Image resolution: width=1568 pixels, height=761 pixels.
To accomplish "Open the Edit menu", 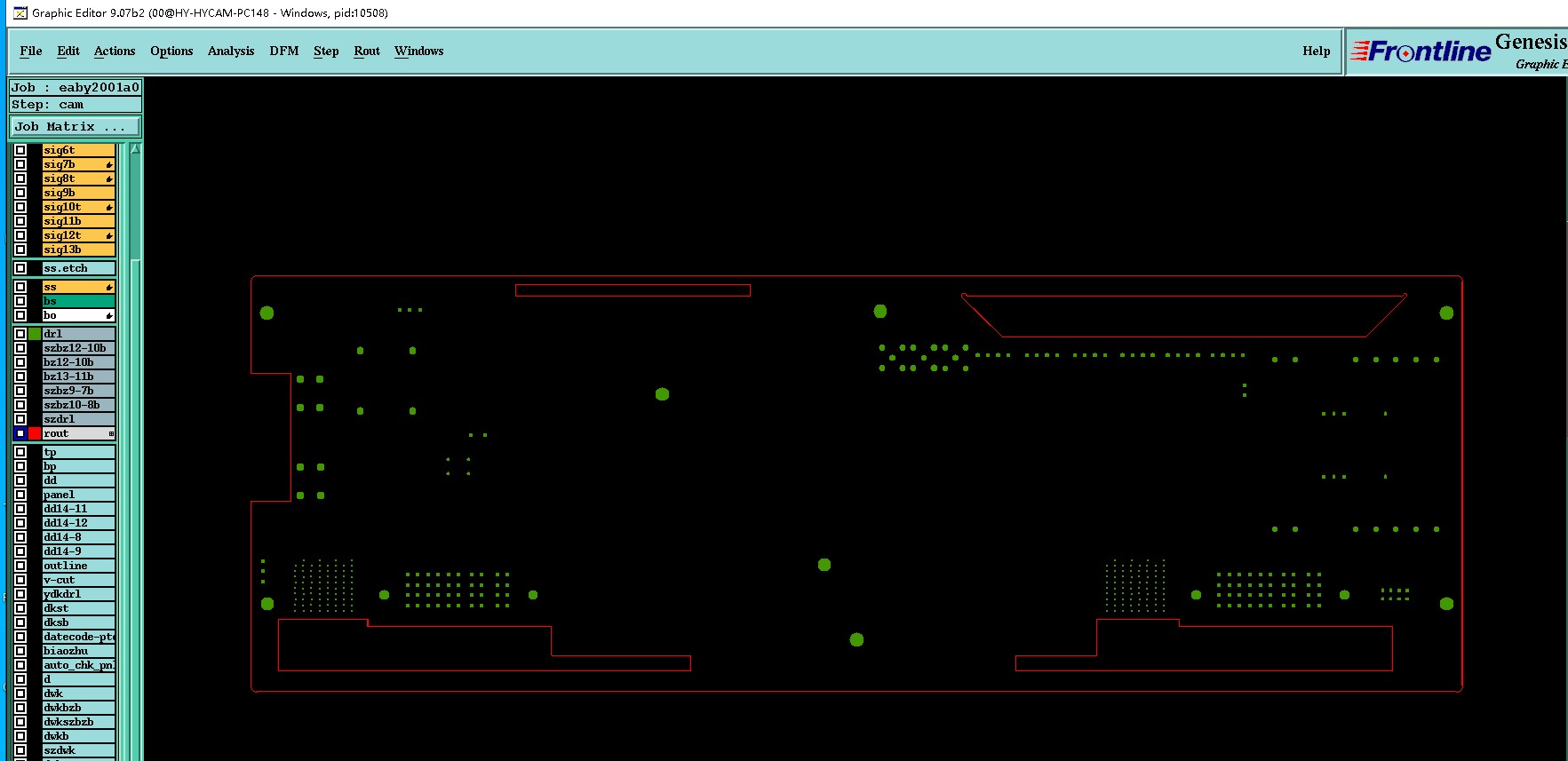I will [68, 52].
